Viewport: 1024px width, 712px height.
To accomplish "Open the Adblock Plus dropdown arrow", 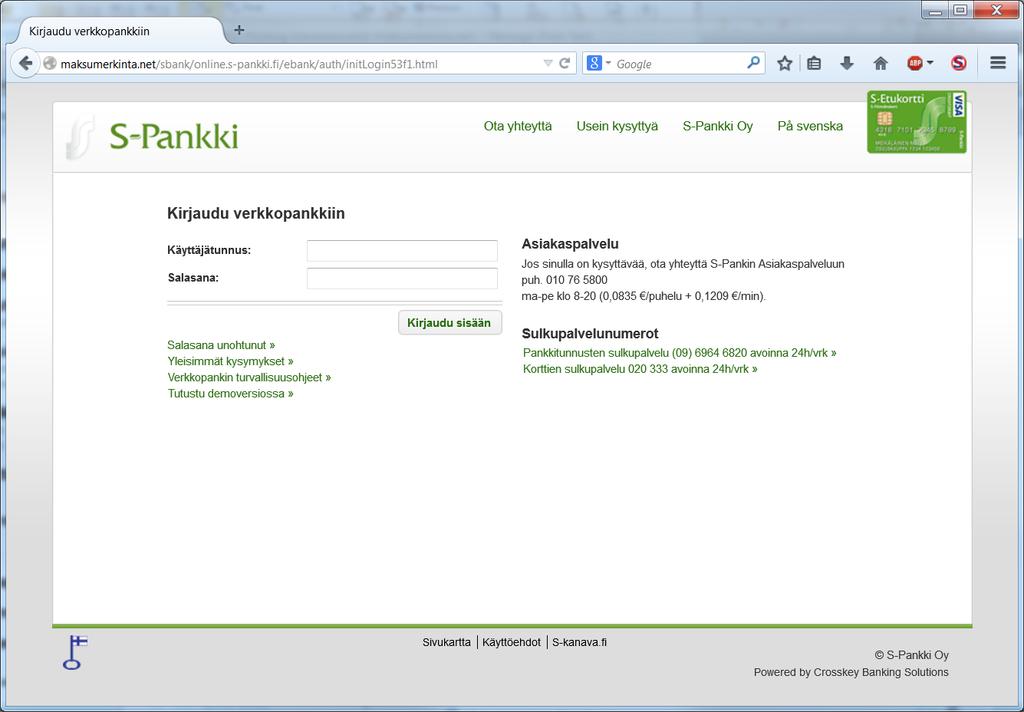I will coord(930,63).
